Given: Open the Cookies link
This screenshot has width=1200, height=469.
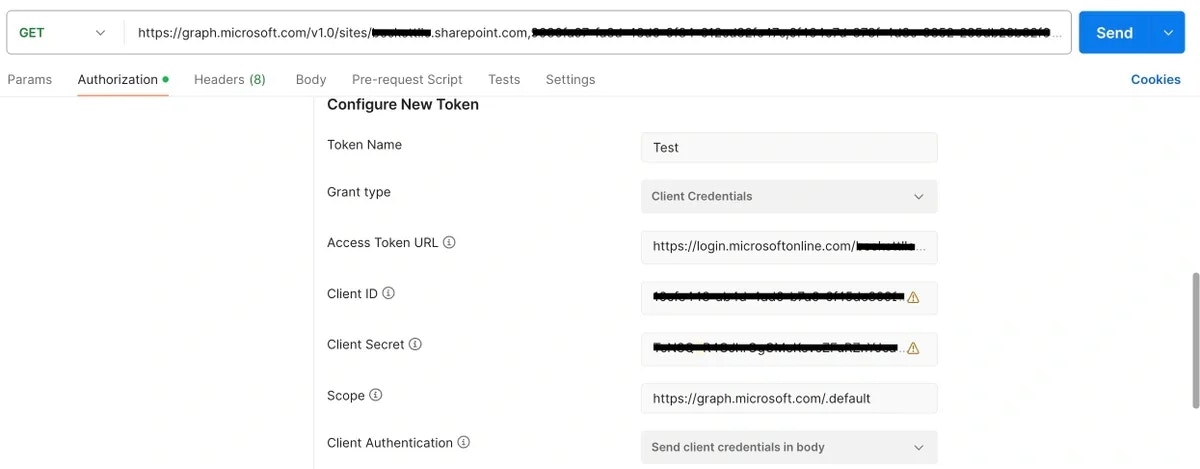Looking at the screenshot, I should point(1156,80).
